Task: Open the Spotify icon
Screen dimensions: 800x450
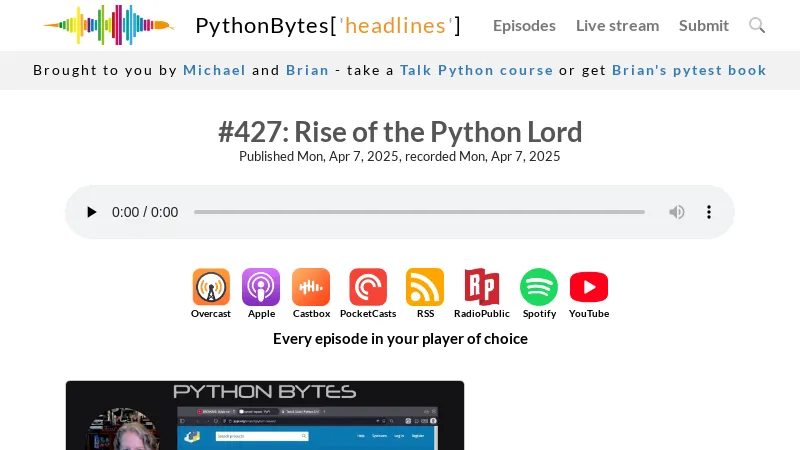Action: pos(539,288)
